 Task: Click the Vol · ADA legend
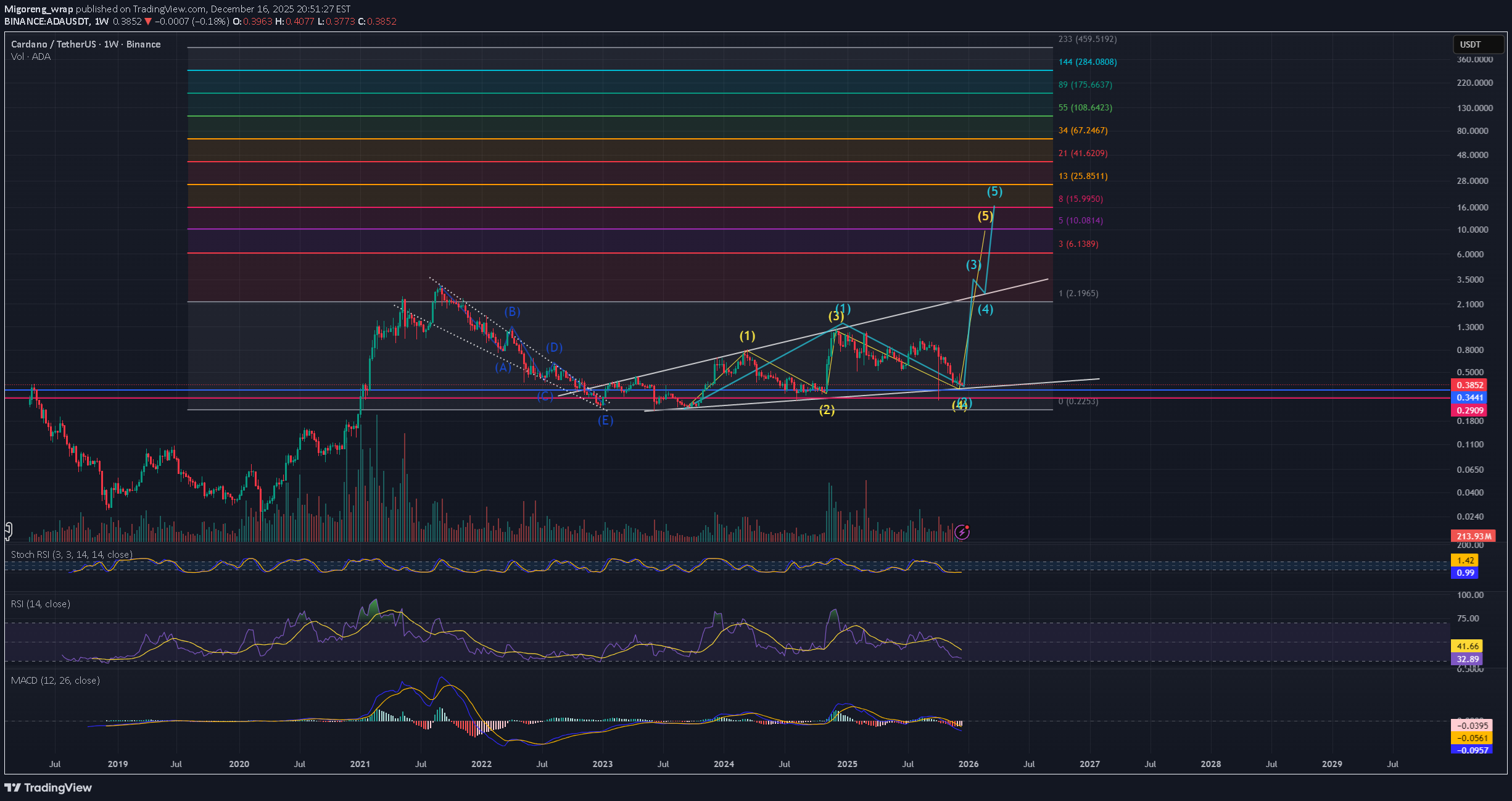pyautogui.click(x=31, y=57)
